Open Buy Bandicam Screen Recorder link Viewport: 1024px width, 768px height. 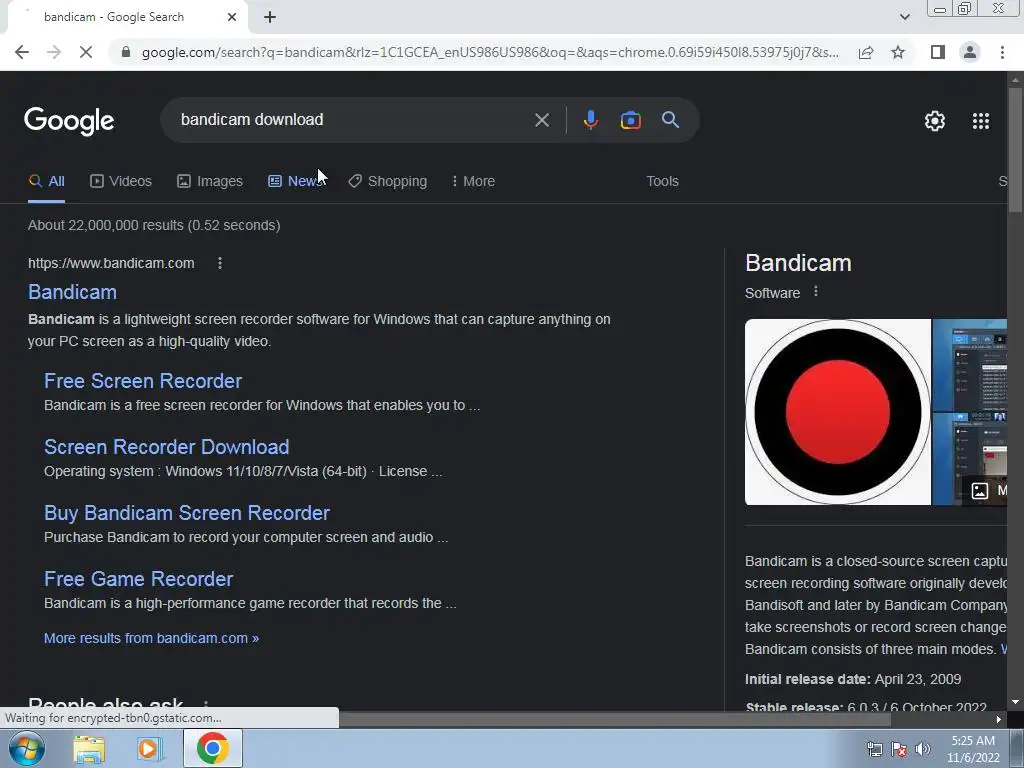pyautogui.click(x=187, y=513)
